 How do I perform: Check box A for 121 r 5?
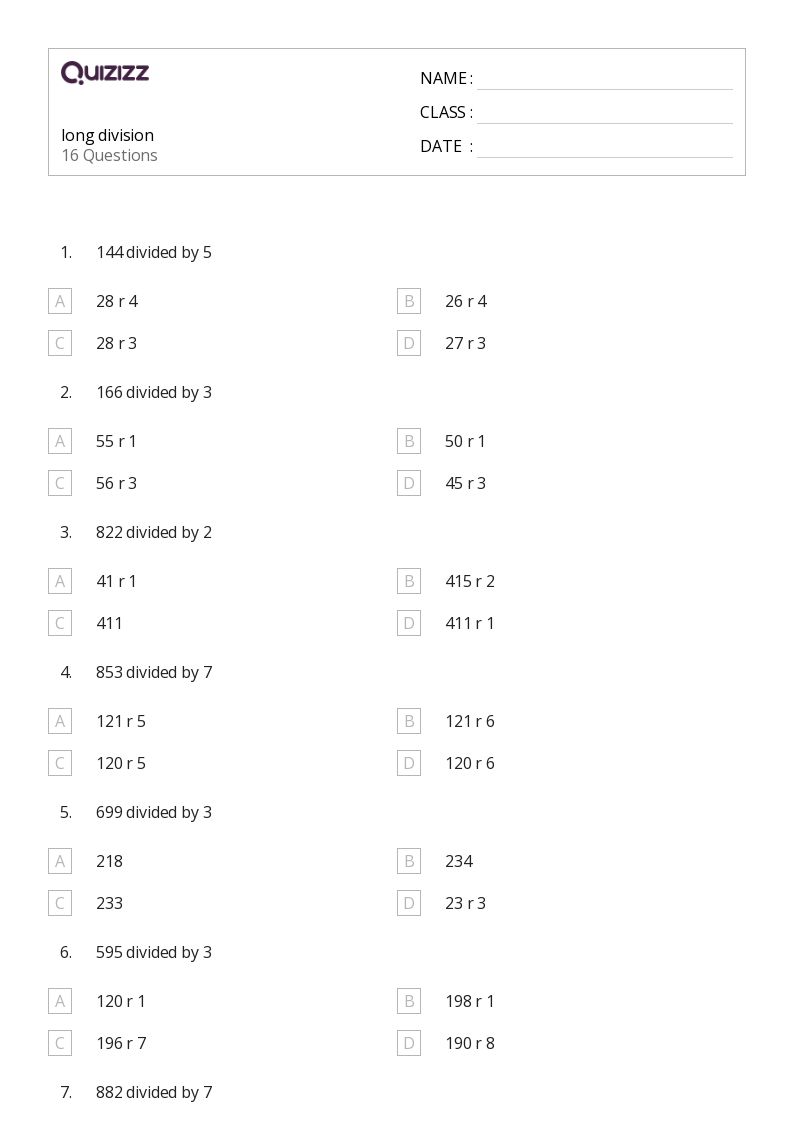(60, 721)
